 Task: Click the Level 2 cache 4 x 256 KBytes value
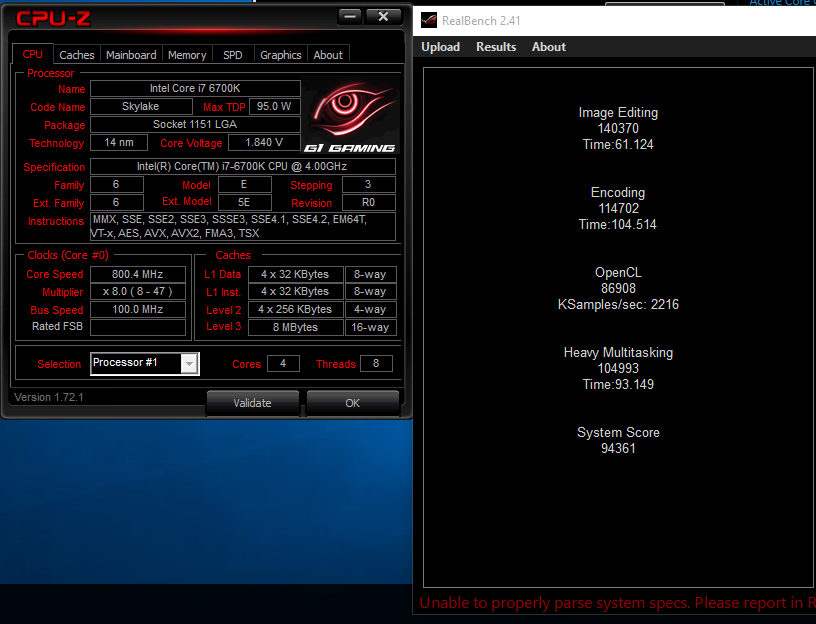[x=296, y=310]
